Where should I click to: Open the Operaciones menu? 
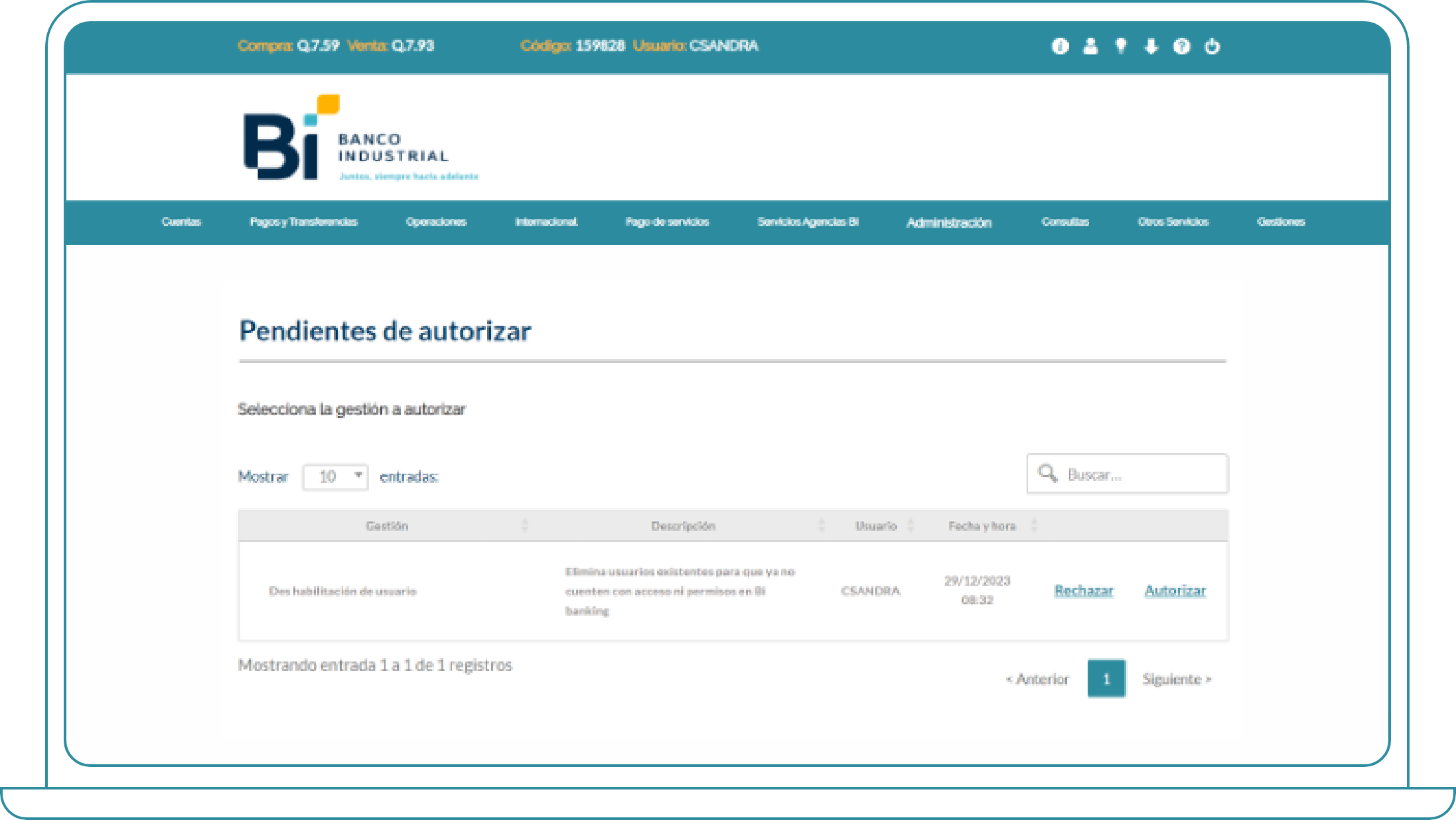[x=436, y=222]
